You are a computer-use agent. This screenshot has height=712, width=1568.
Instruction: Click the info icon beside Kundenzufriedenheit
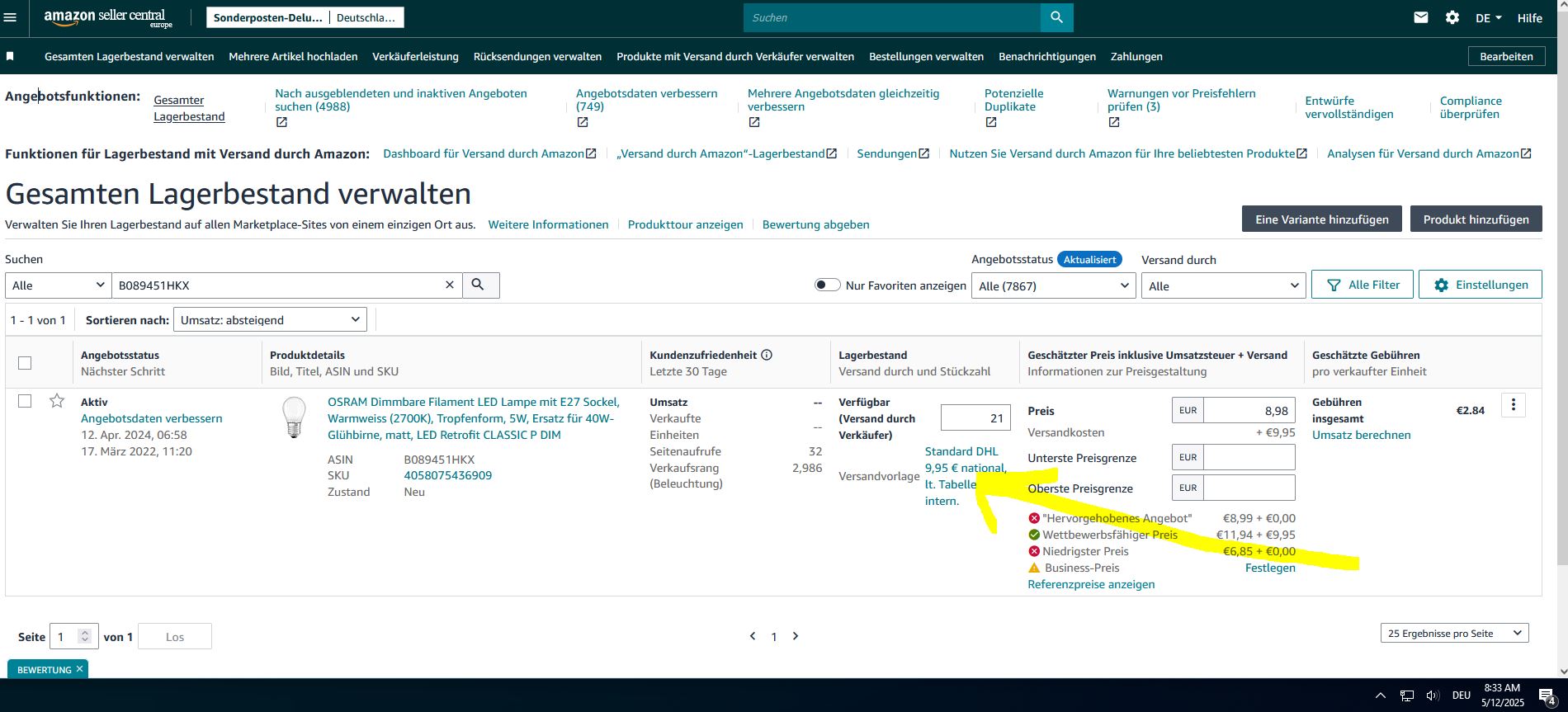point(767,355)
